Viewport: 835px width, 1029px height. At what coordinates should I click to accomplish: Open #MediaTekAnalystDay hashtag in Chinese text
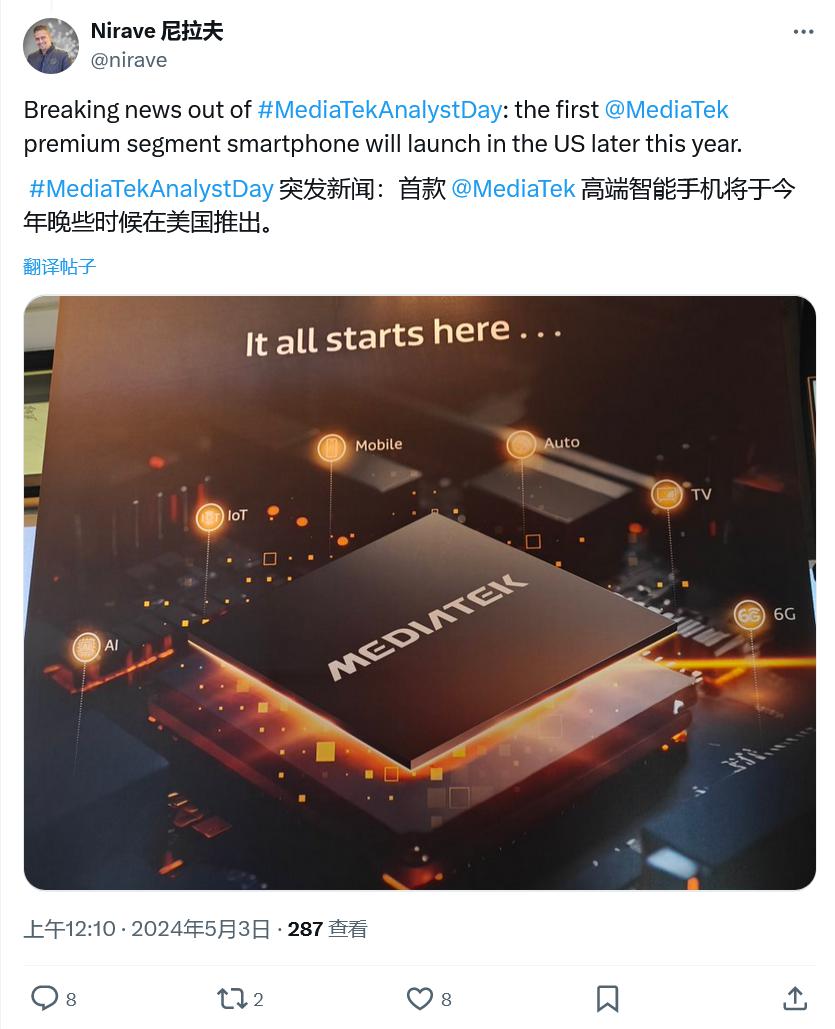[x=151, y=189]
